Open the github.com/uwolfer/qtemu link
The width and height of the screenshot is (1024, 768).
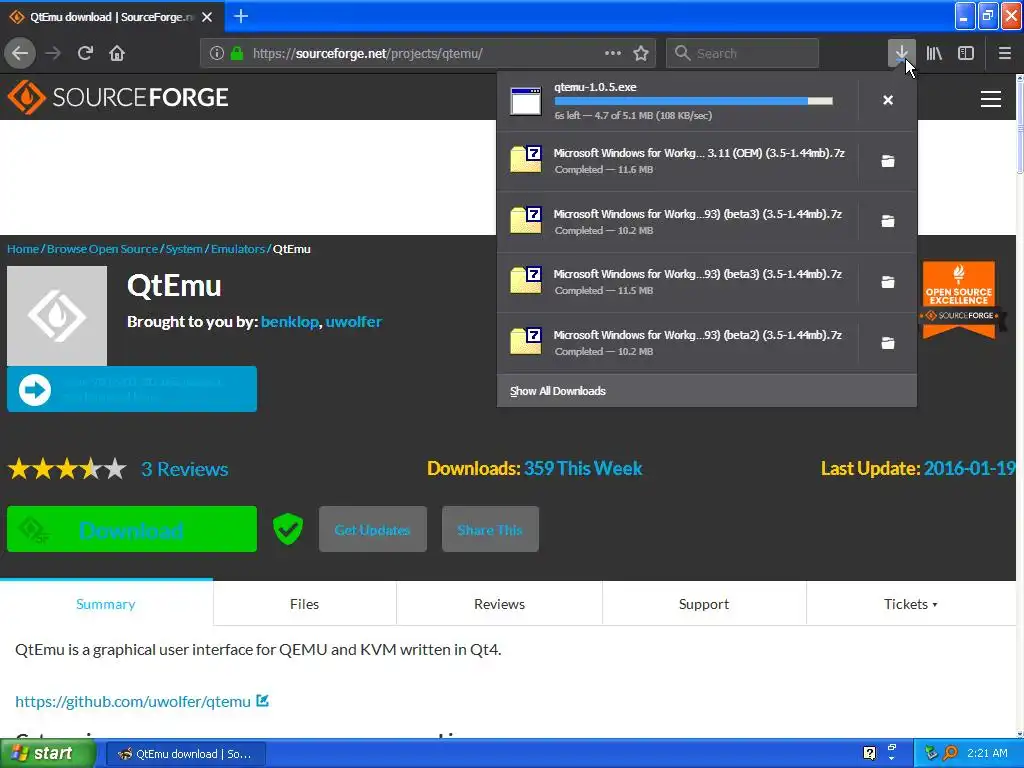click(x=133, y=701)
